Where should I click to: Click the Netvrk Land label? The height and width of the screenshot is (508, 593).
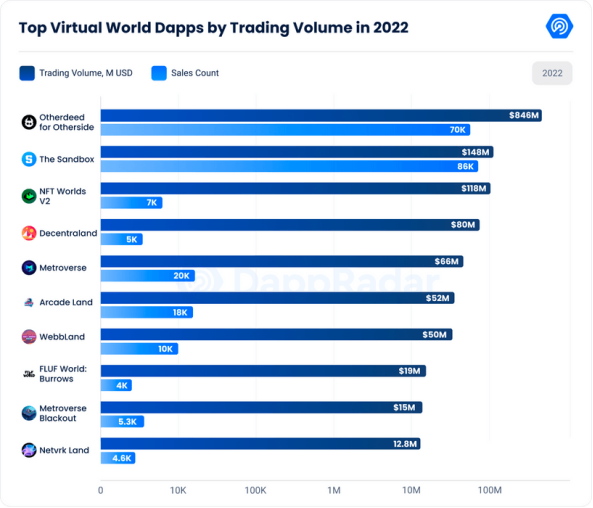tap(64, 450)
